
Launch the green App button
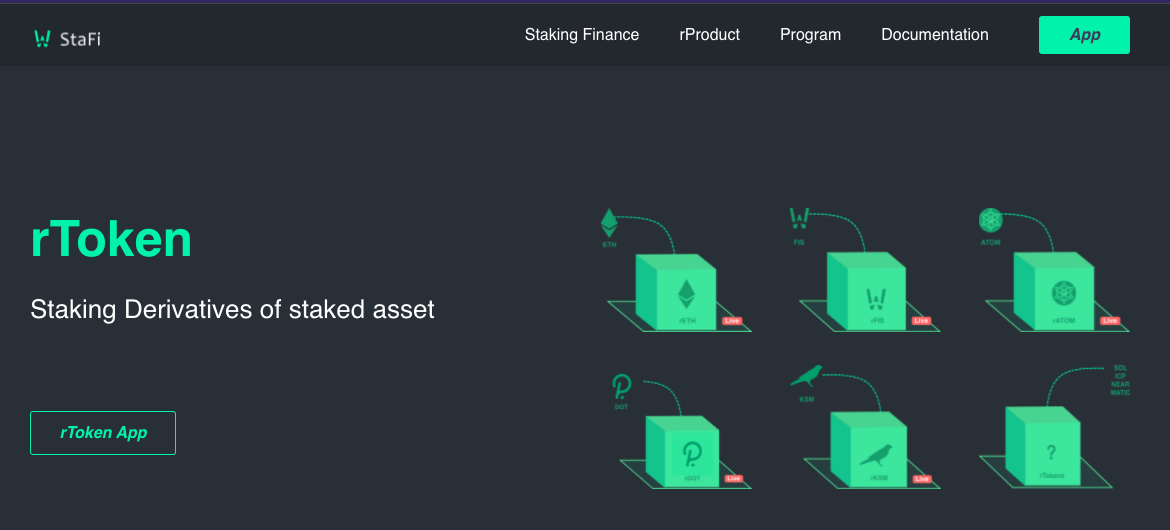[x=1084, y=35]
